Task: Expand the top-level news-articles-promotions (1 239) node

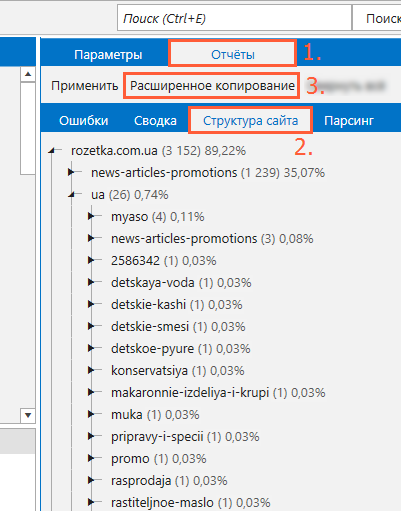Action: coord(71,172)
